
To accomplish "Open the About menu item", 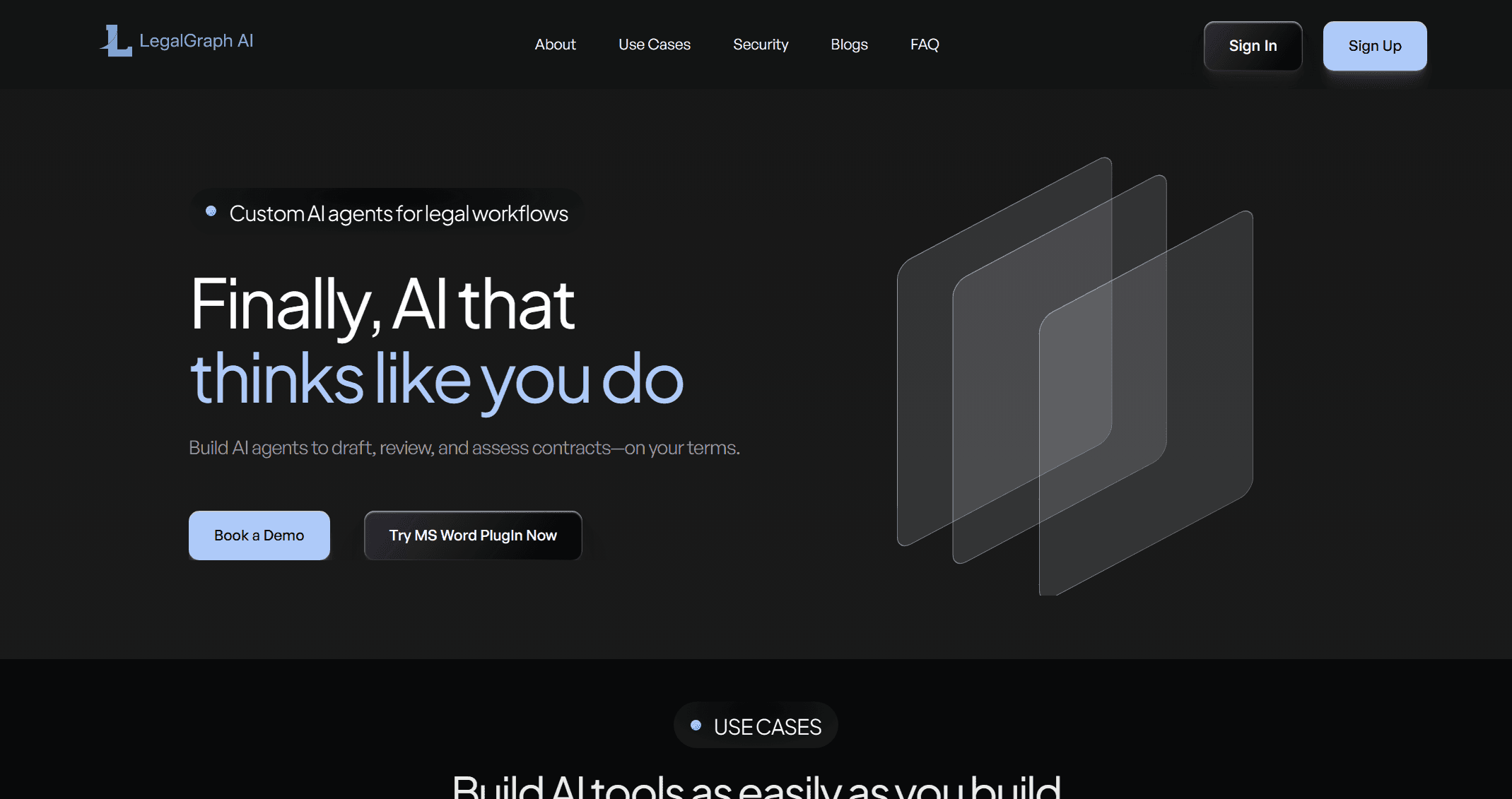I will click(555, 45).
